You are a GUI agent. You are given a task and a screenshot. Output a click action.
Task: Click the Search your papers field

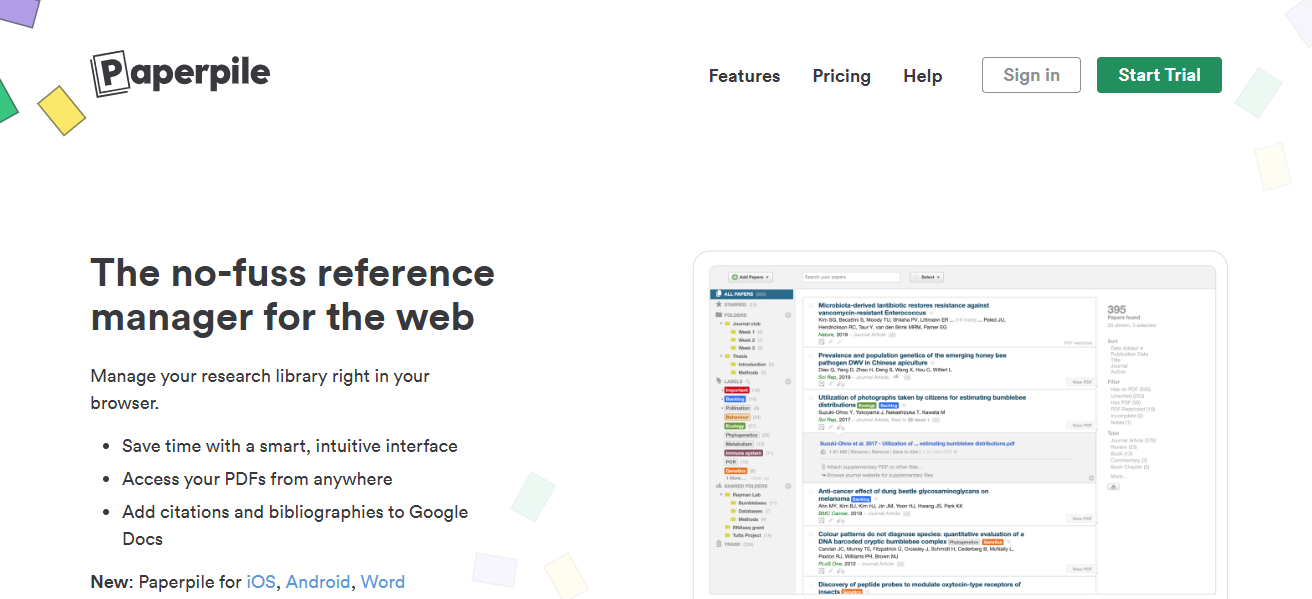[851, 277]
